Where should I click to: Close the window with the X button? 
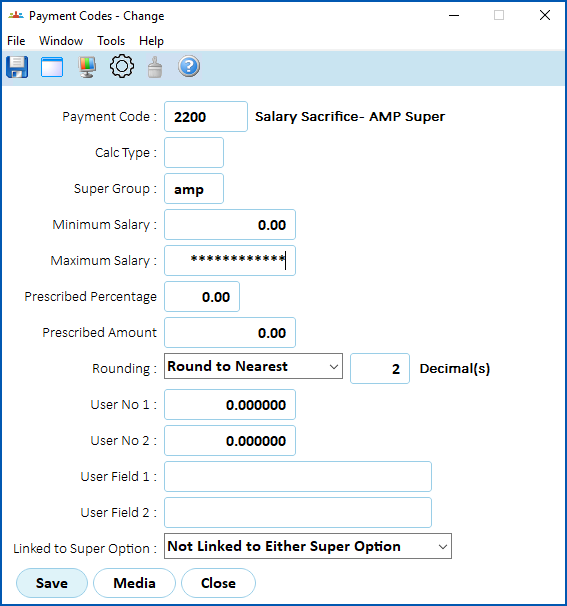click(x=545, y=15)
